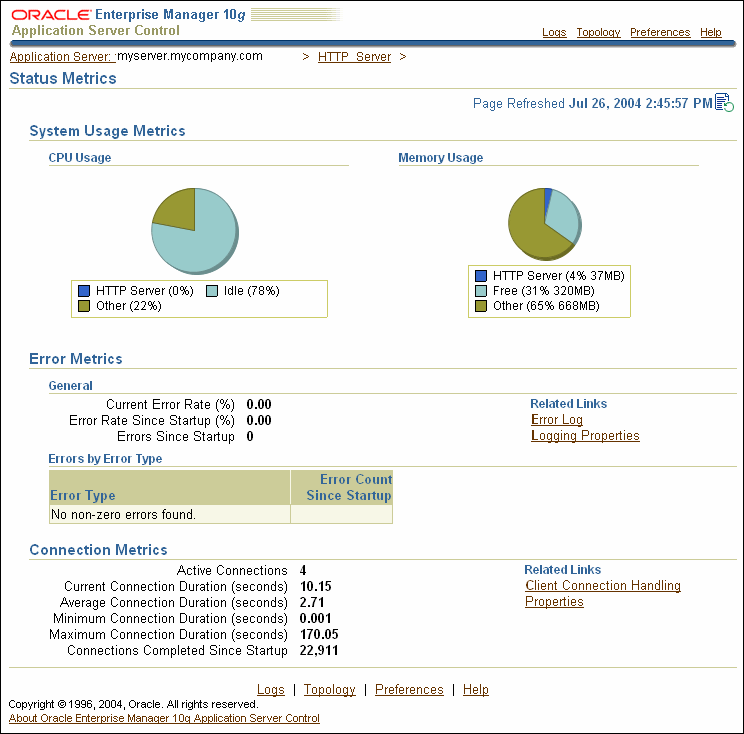Click the Connection Metrics section heading
This screenshot has width=744, height=734.
(x=98, y=550)
